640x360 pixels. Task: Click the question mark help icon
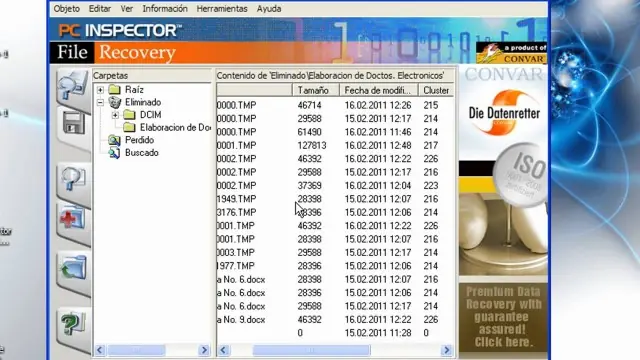(73, 324)
